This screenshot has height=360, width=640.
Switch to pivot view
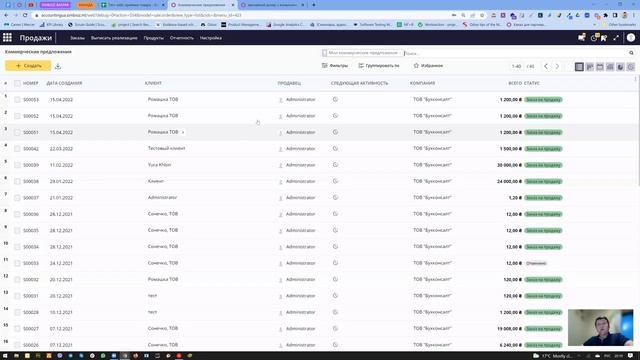pos(610,67)
